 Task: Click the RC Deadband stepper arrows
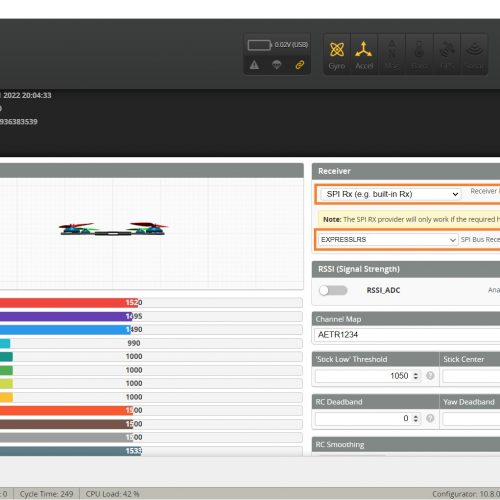pos(416,419)
